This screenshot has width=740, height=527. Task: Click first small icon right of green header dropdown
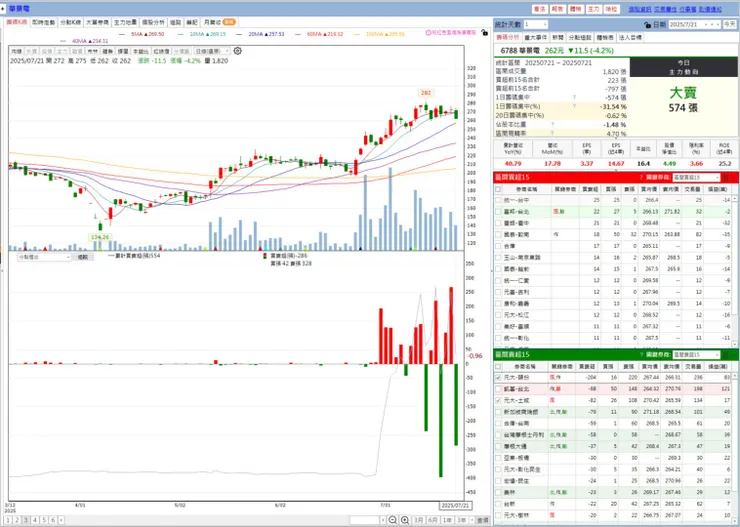(725, 354)
